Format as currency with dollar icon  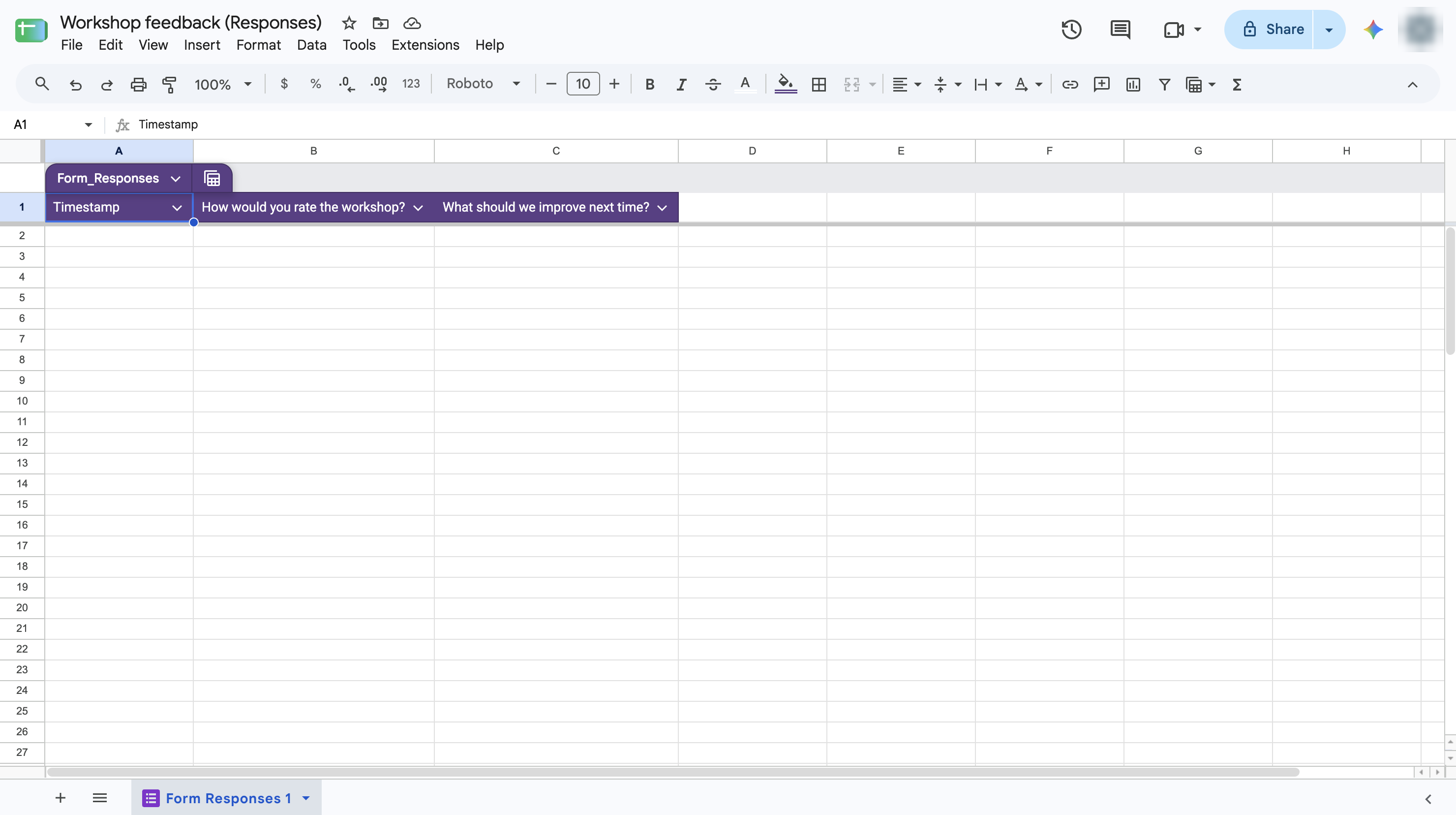tap(284, 84)
